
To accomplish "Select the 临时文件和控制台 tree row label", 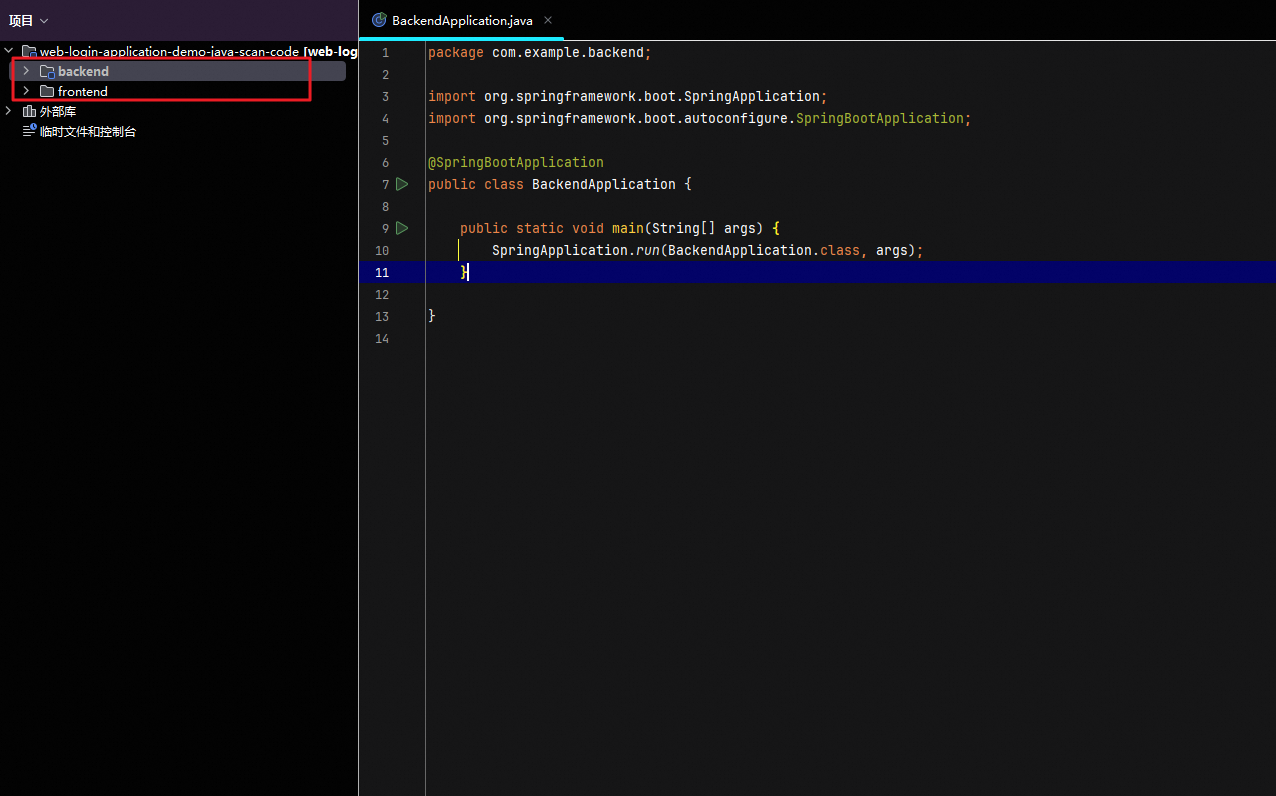I will tap(88, 131).
